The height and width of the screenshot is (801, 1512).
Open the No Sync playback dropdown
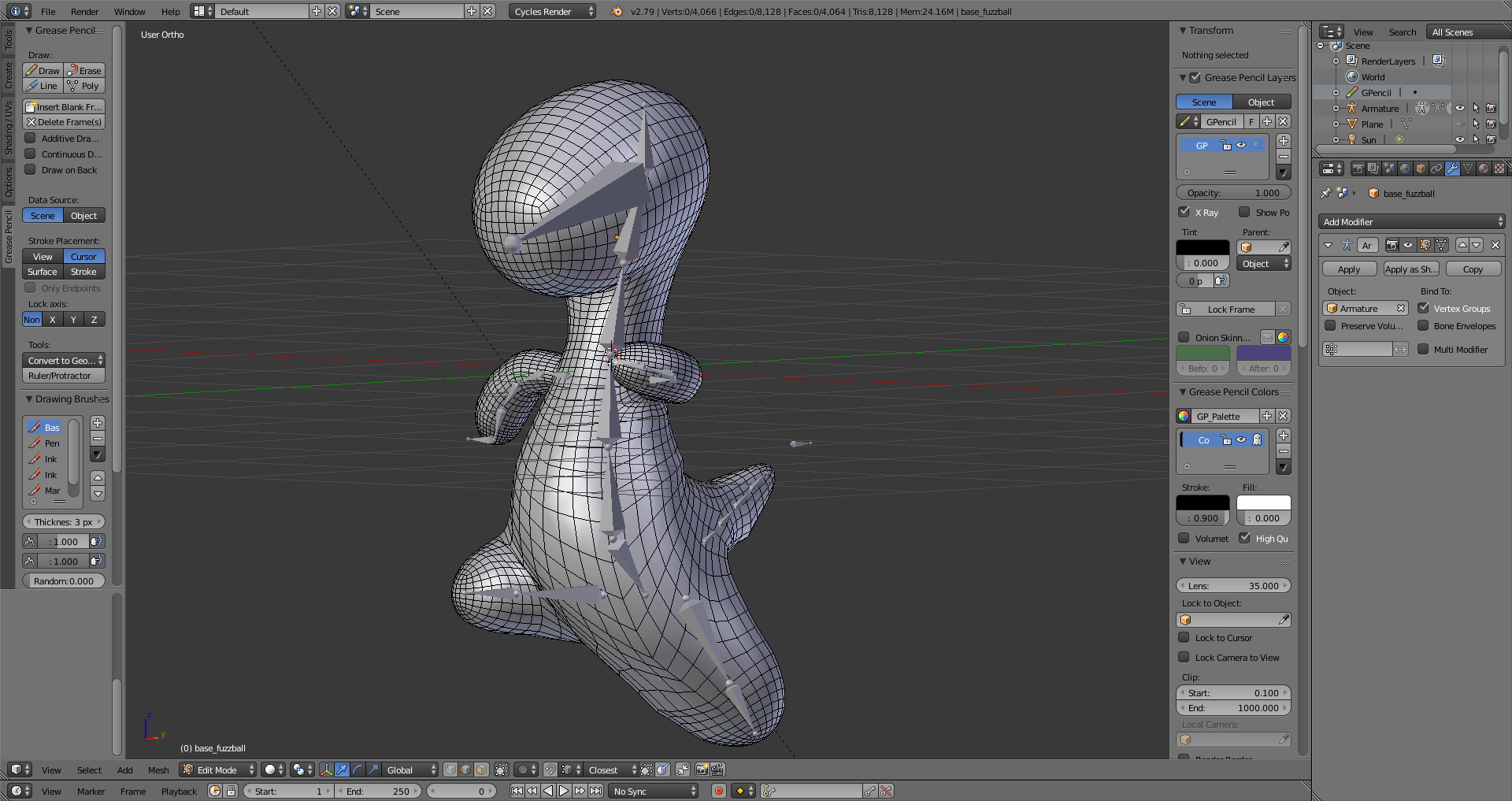pos(654,791)
